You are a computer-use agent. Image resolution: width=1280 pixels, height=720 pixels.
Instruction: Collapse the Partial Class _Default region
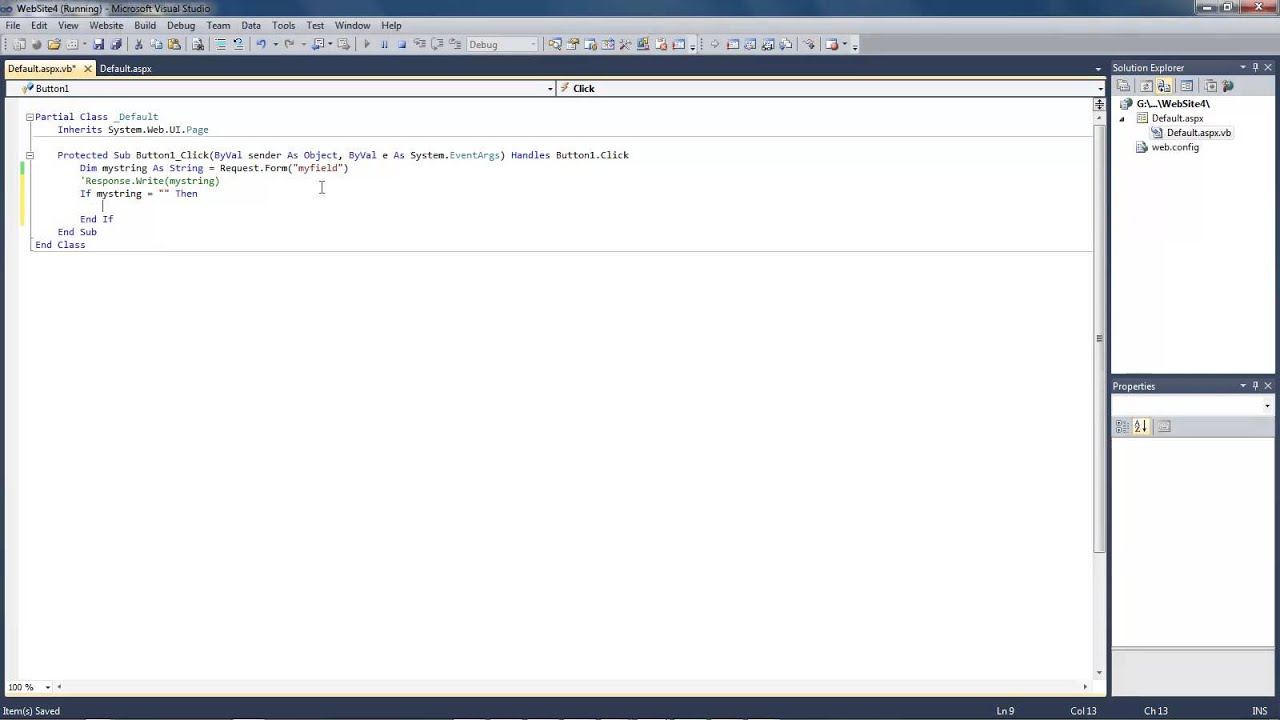click(x=30, y=117)
